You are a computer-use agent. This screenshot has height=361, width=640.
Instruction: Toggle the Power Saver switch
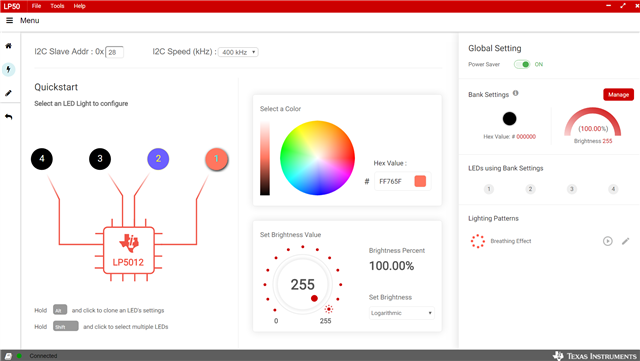pos(522,64)
